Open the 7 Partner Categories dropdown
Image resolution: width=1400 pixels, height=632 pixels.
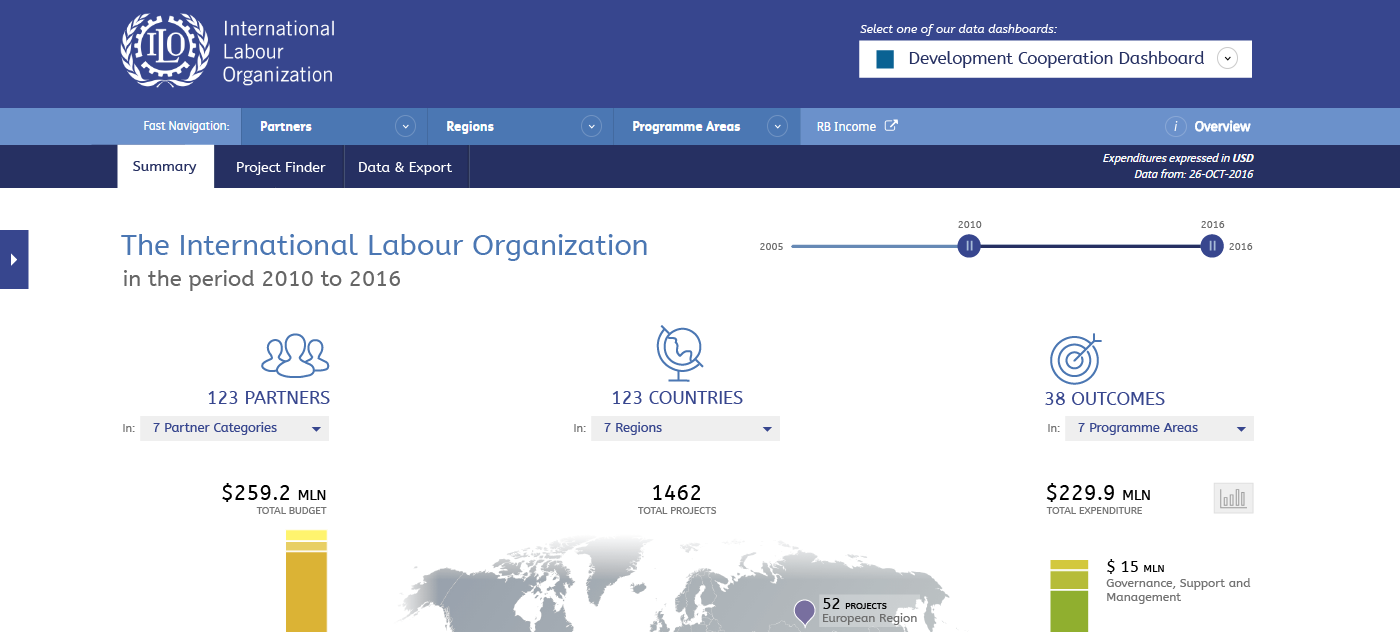point(234,428)
